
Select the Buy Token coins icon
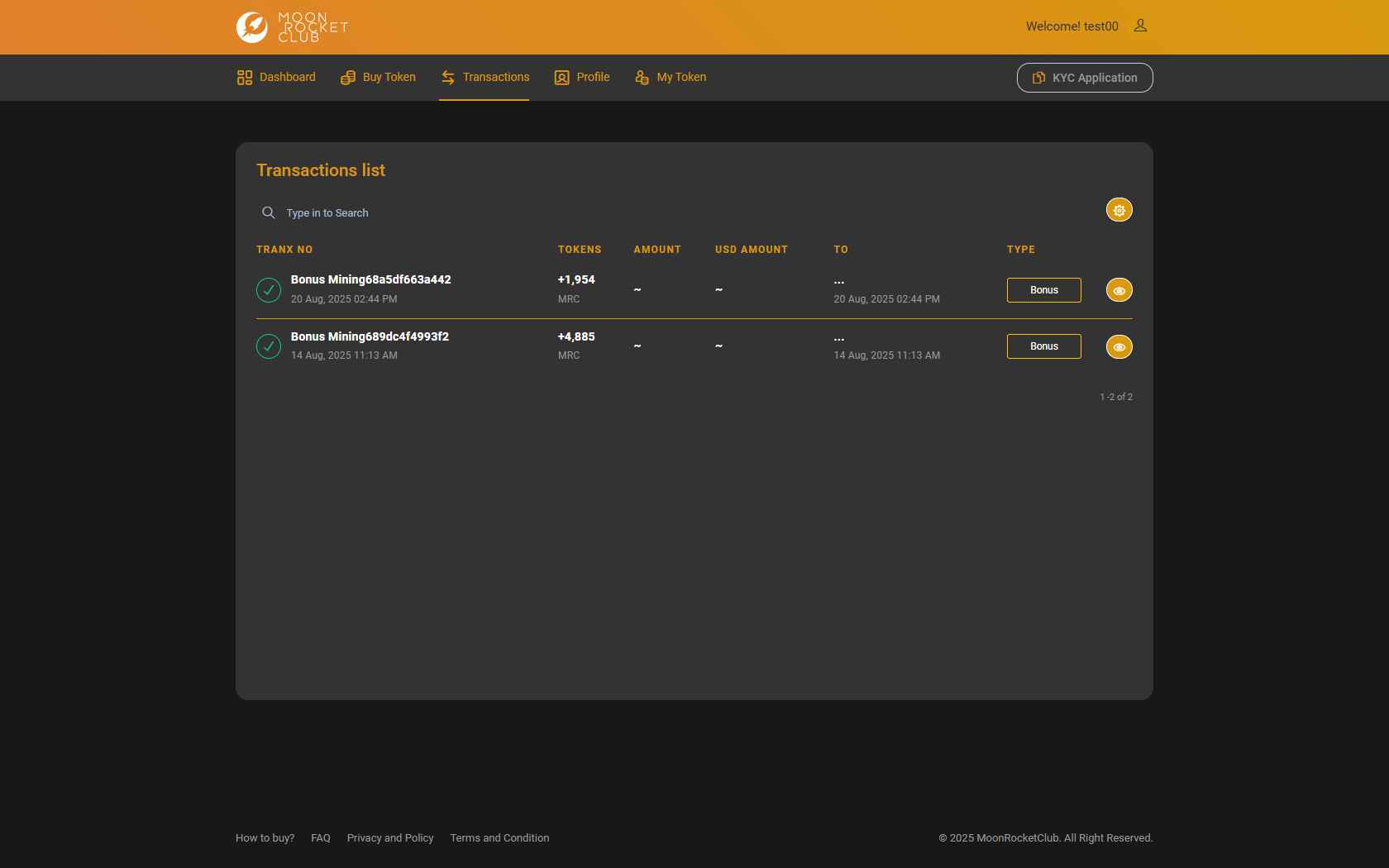tap(348, 77)
